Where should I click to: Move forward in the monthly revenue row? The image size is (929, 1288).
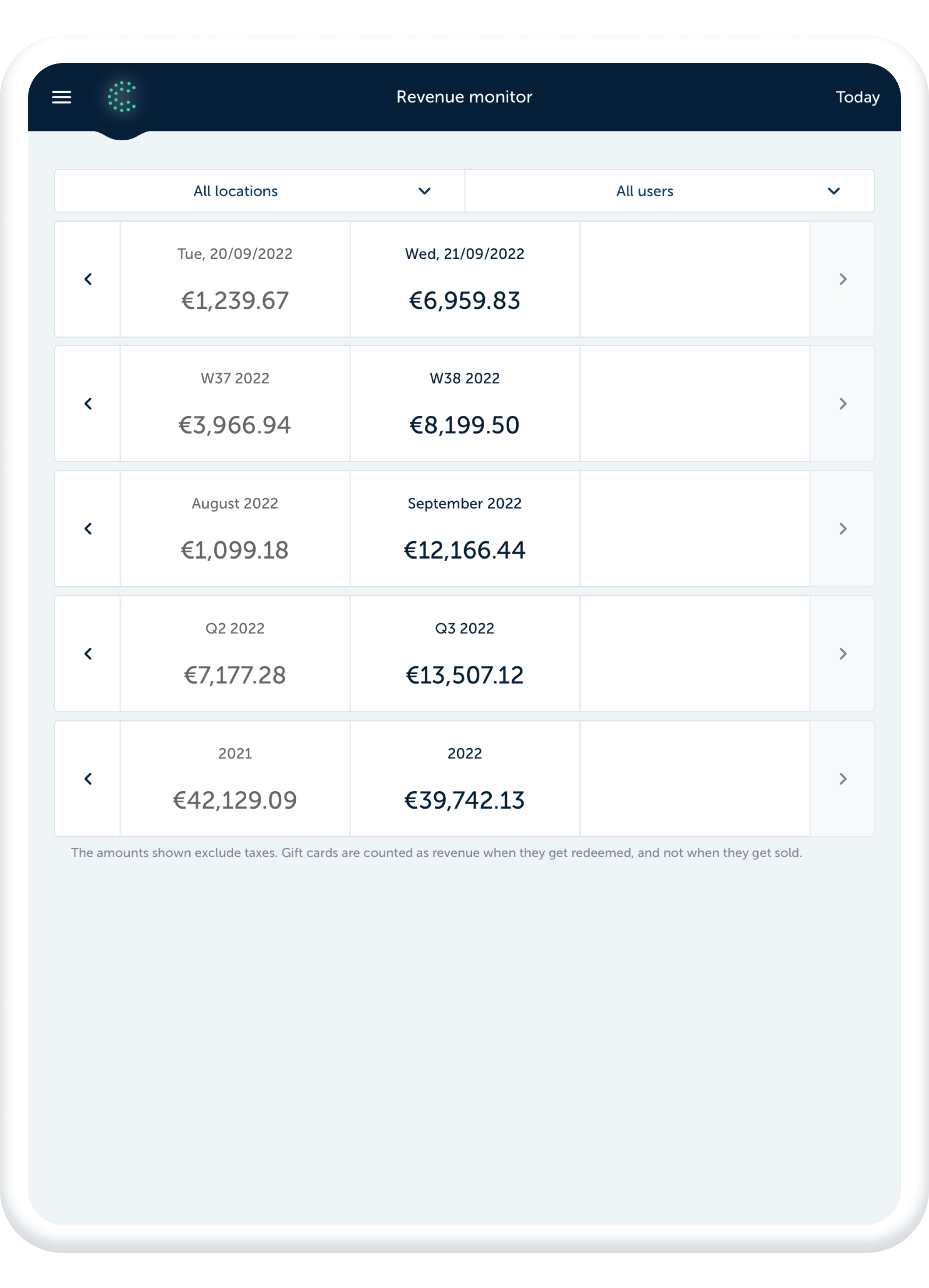point(842,529)
